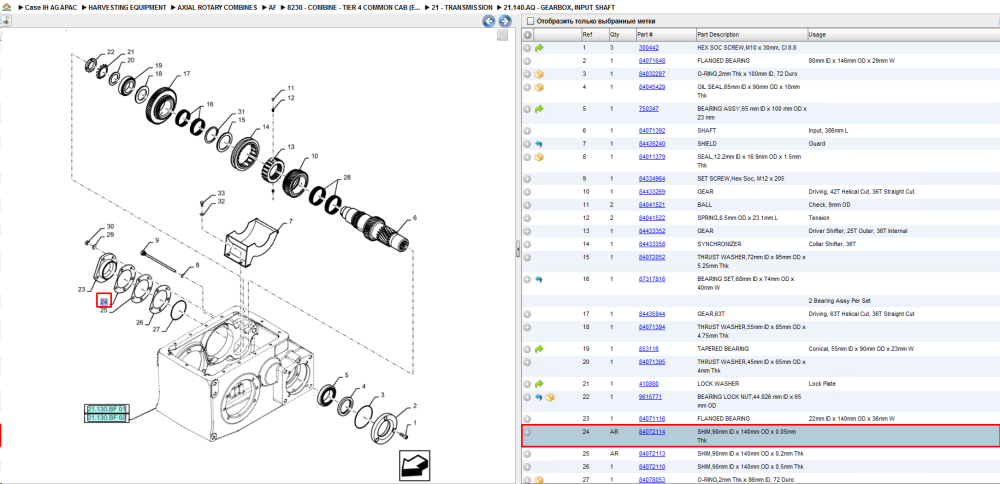This screenshot has height=484, width=1000.
Task: Toggle round selector for SYNCHRONIZER ref 14
Action: [527, 244]
